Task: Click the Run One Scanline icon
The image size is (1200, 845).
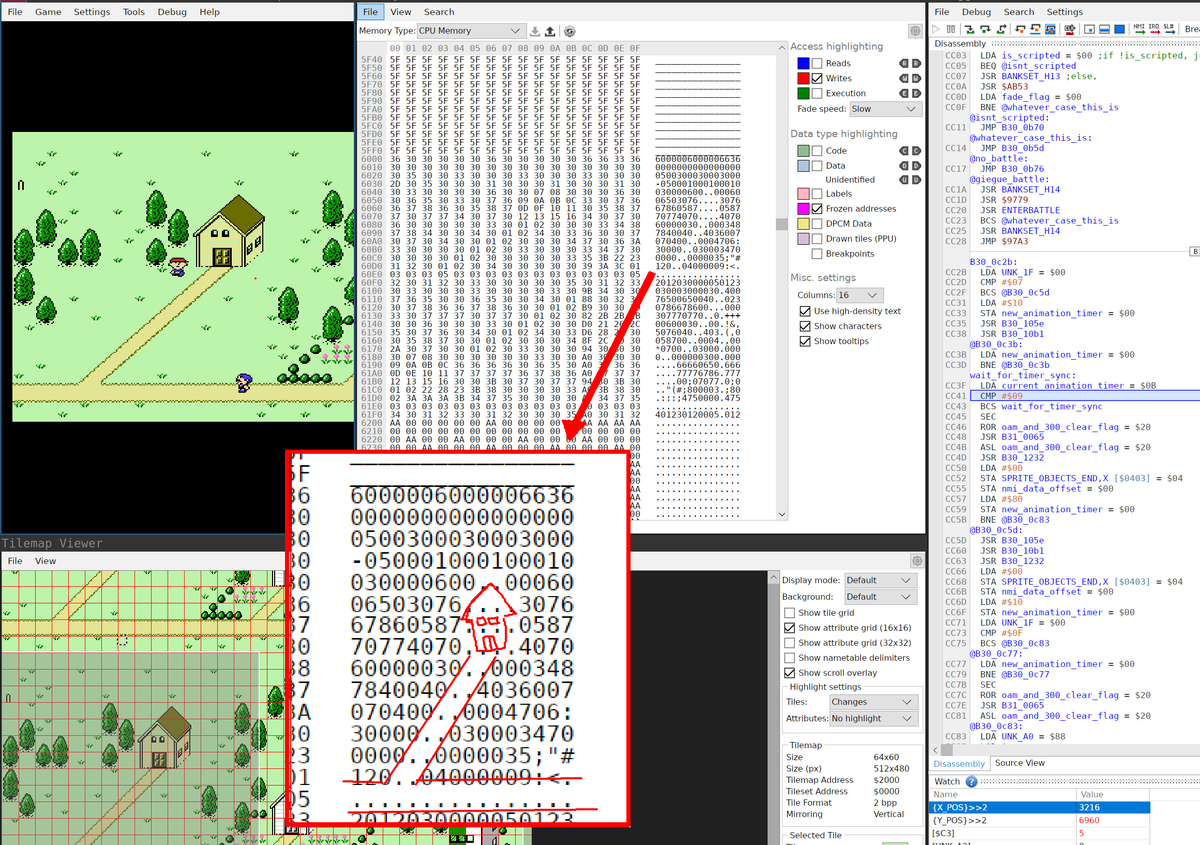Action: point(1104,29)
